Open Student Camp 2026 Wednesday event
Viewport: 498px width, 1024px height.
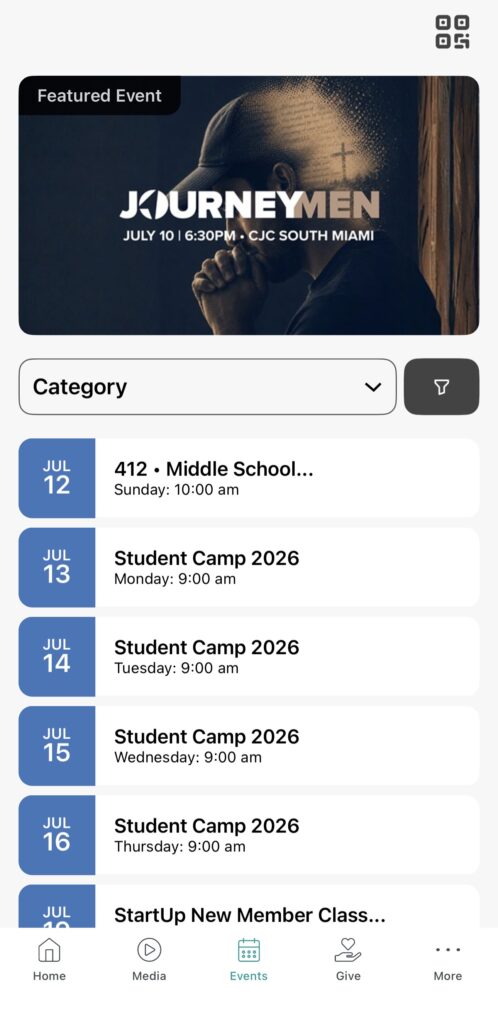249,746
